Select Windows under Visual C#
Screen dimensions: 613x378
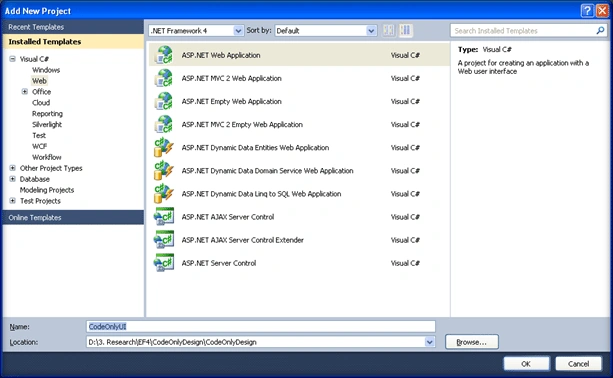46,70
